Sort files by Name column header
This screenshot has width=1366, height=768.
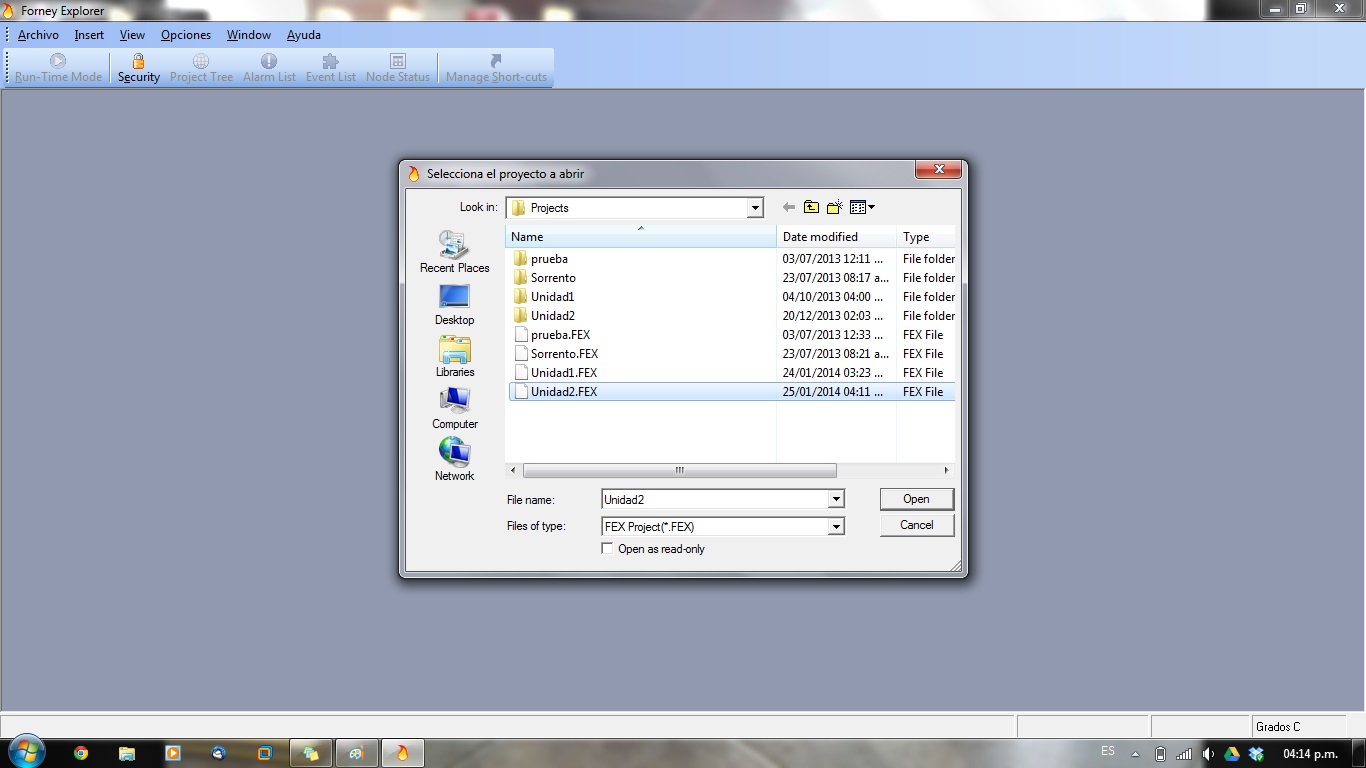point(641,237)
